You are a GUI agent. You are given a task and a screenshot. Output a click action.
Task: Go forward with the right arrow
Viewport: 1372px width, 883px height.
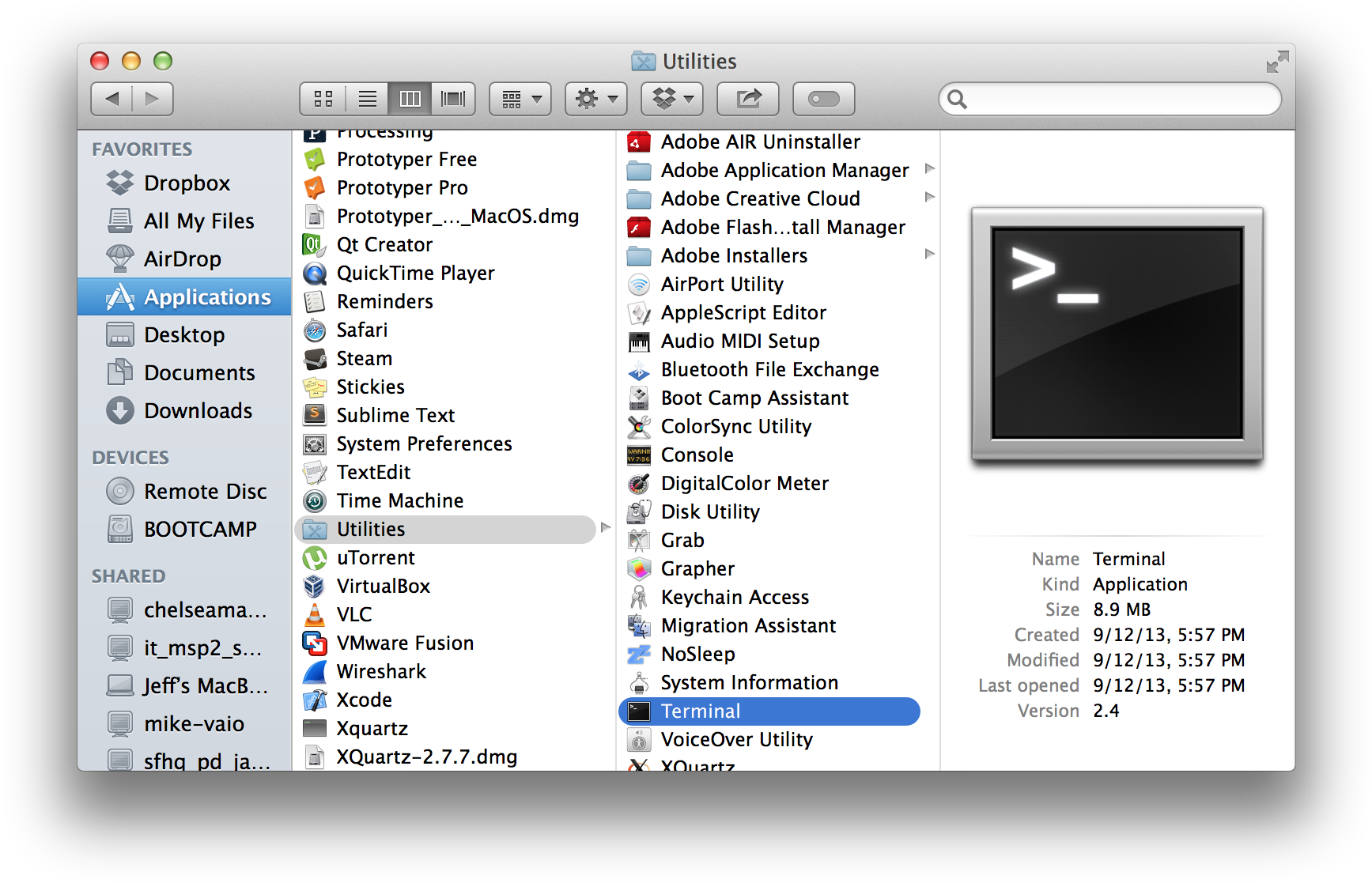(153, 99)
